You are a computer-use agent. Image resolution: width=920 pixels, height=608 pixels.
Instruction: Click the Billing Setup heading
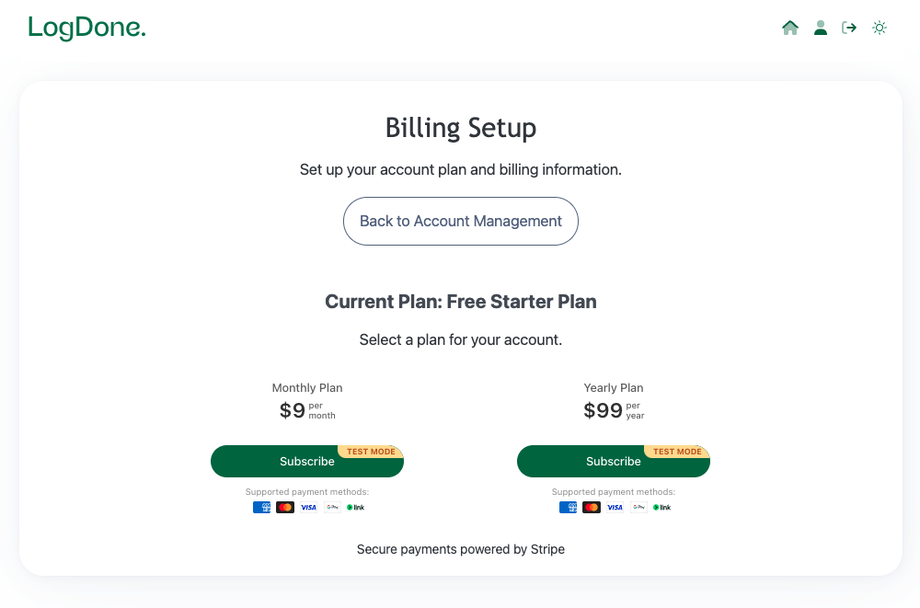tap(460, 128)
